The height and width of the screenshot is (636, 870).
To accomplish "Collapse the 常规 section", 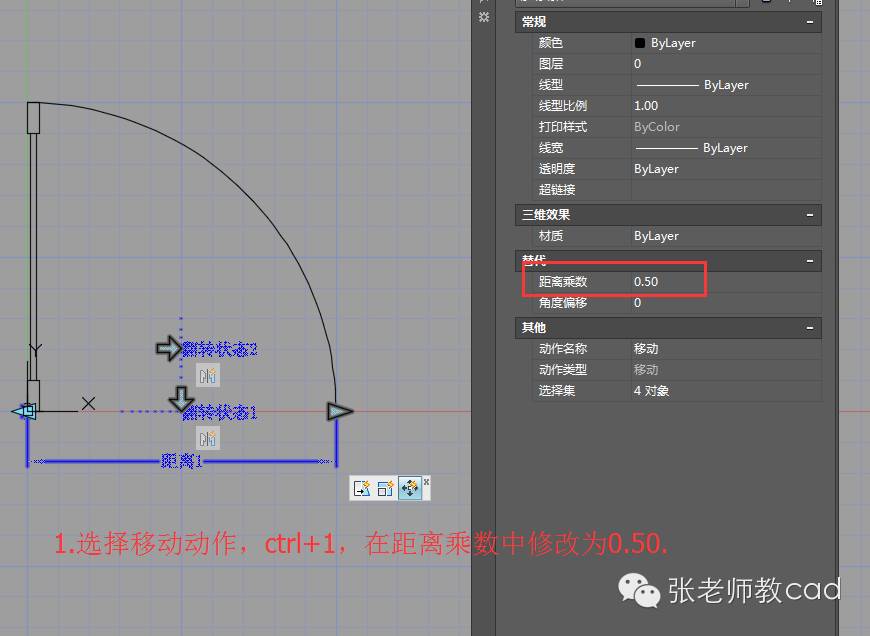I will point(810,22).
